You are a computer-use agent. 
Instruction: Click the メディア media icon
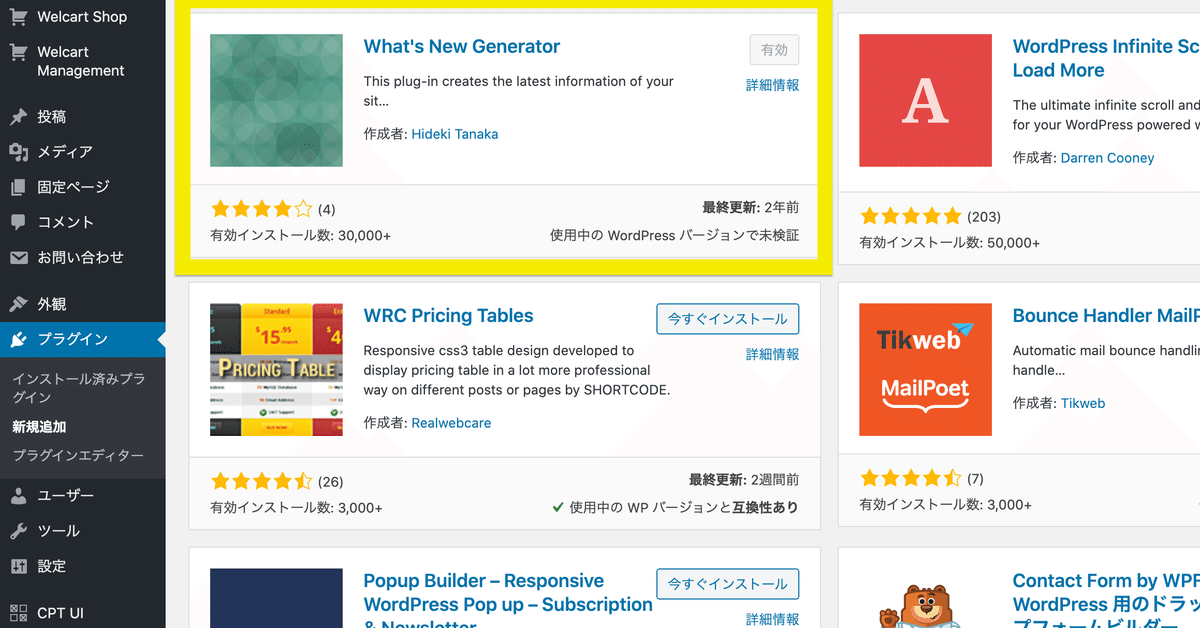[x=18, y=152]
